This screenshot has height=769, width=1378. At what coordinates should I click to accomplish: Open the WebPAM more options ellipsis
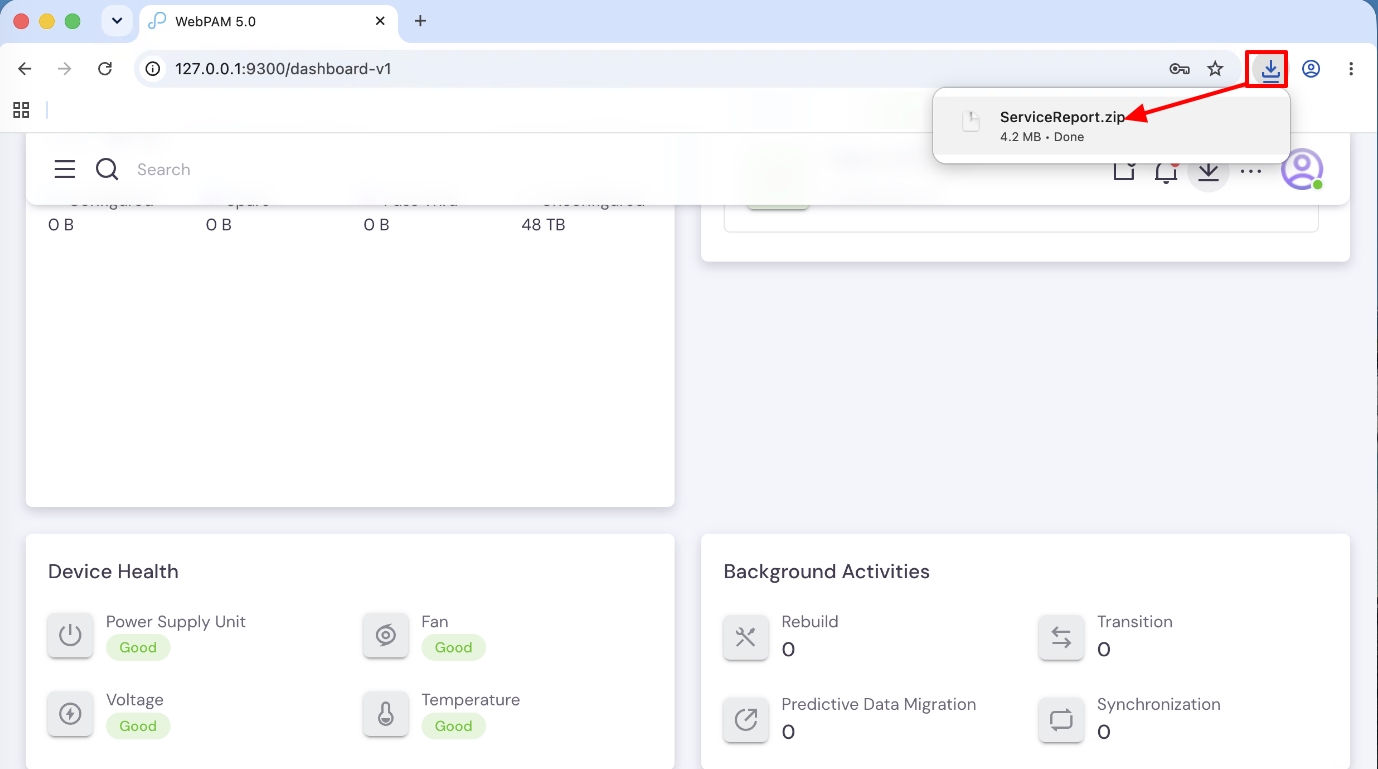tap(1251, 171)
